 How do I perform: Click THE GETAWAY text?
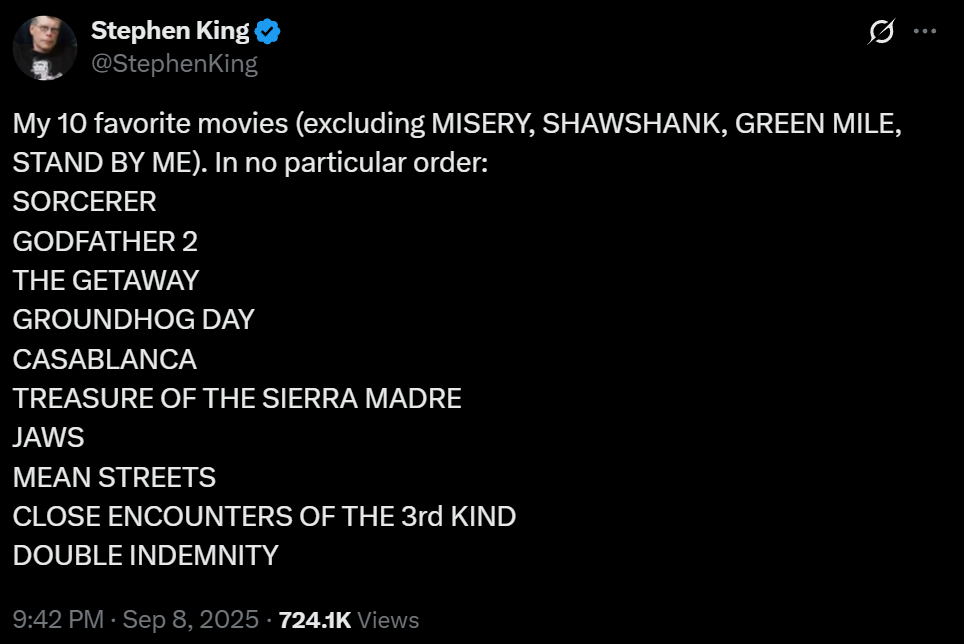tap(104, 280)
